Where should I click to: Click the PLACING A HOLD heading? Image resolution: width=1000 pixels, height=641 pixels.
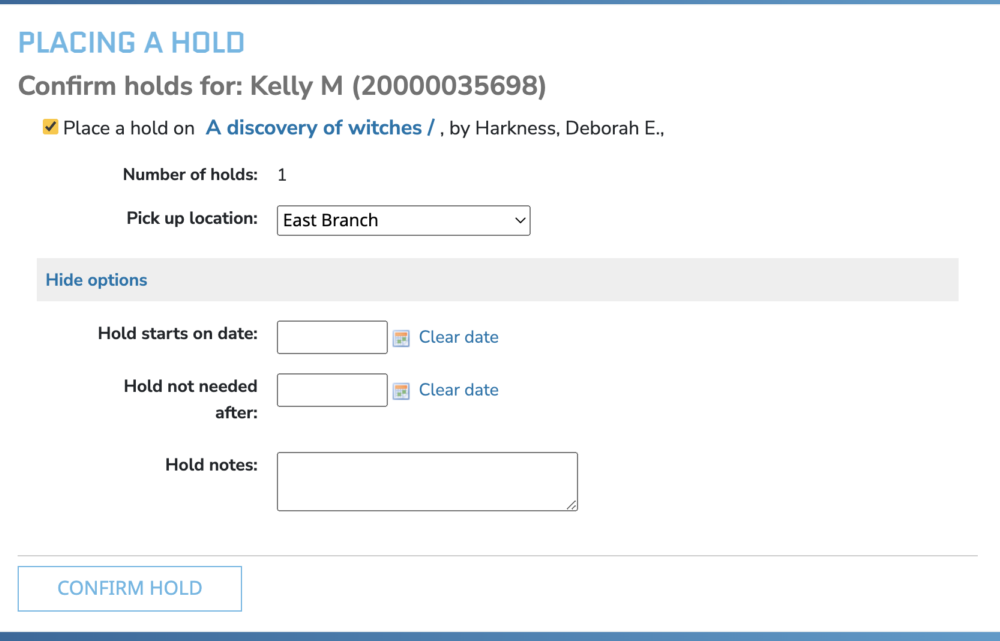pos(130,42)
